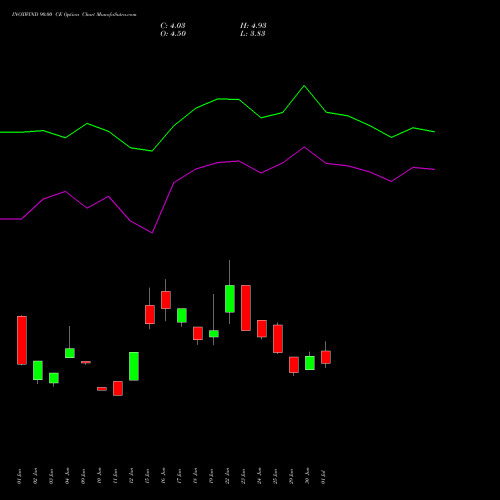Click the '16 Jun' date axis label
The height and width of the screenshot is (500, 500).
[163, 476]
